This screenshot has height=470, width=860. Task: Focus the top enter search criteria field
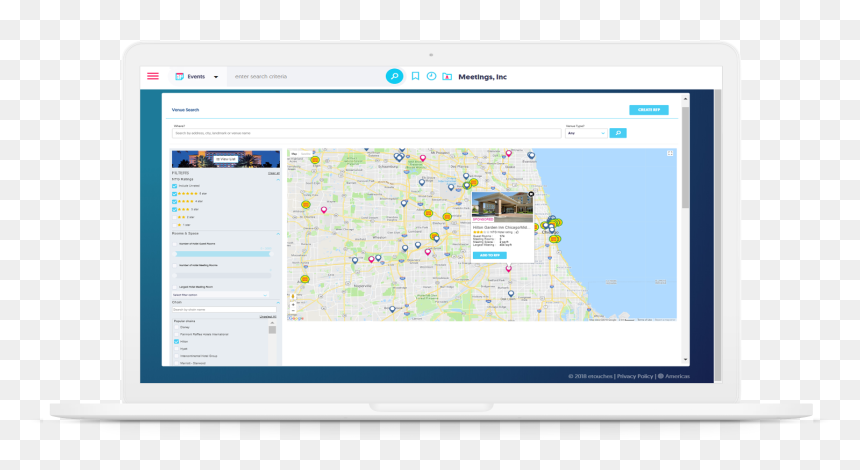tap(307, 77)
